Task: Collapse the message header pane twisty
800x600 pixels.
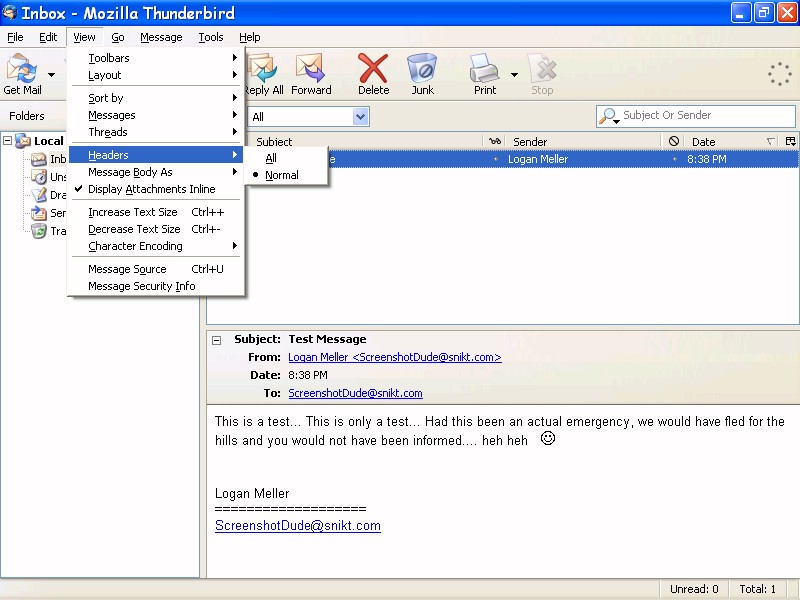Action: (x=217, y=340)
